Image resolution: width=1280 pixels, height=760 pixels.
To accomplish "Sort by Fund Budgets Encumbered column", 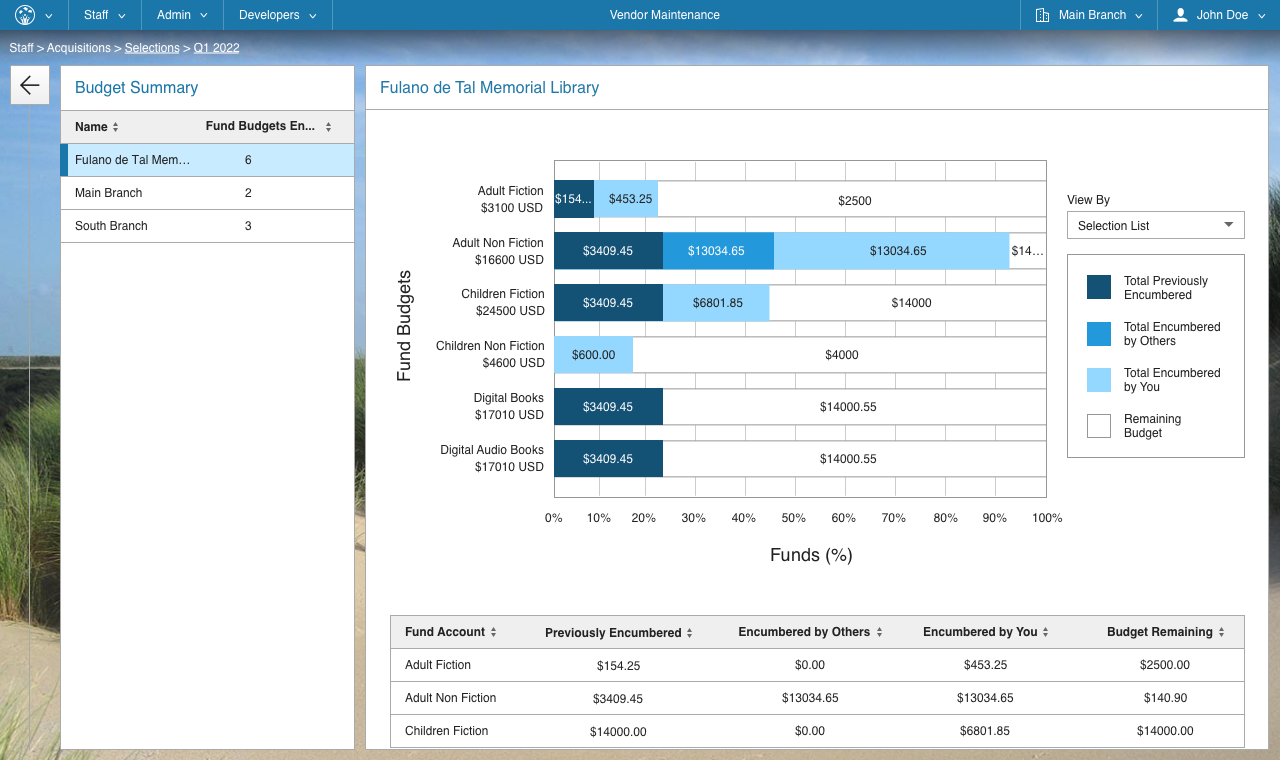I will click(328, 127).
